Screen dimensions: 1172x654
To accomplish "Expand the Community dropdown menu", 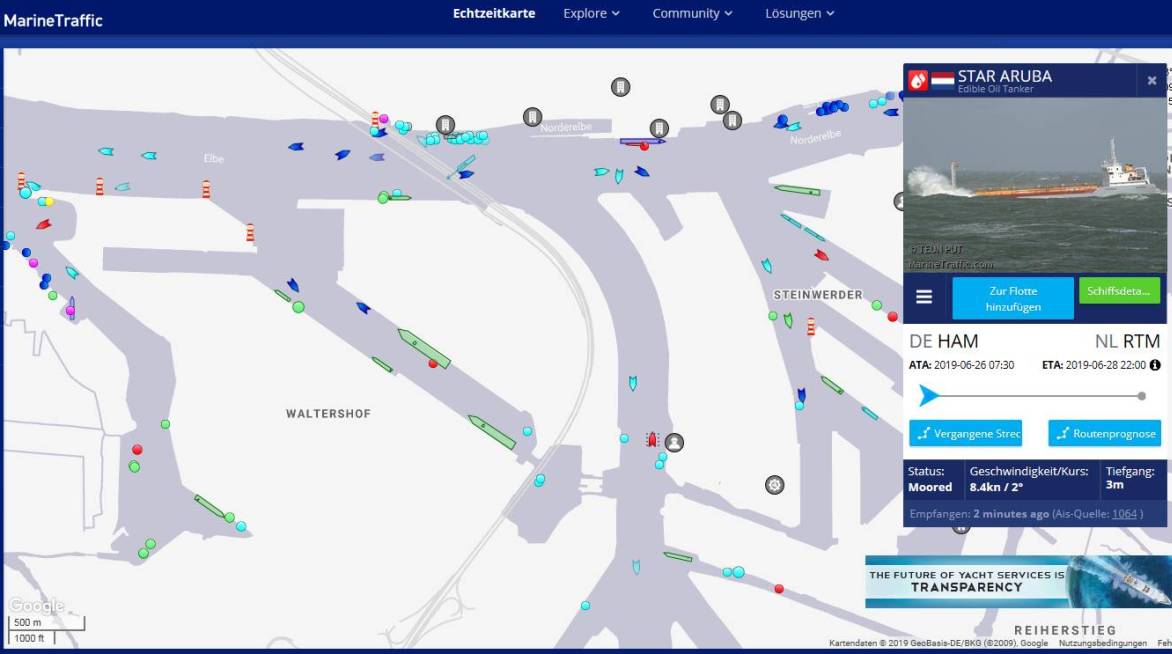I will tap(692, 13).
